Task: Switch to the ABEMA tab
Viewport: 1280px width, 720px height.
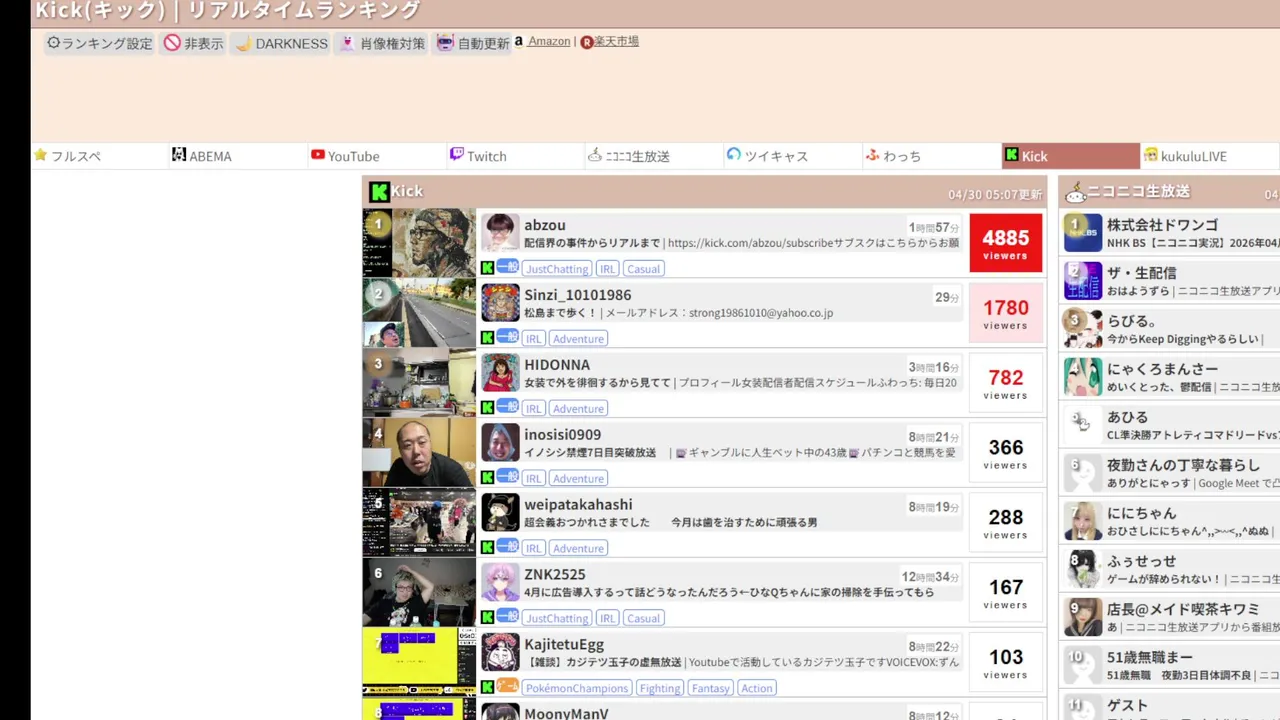Action: (238, 156)
